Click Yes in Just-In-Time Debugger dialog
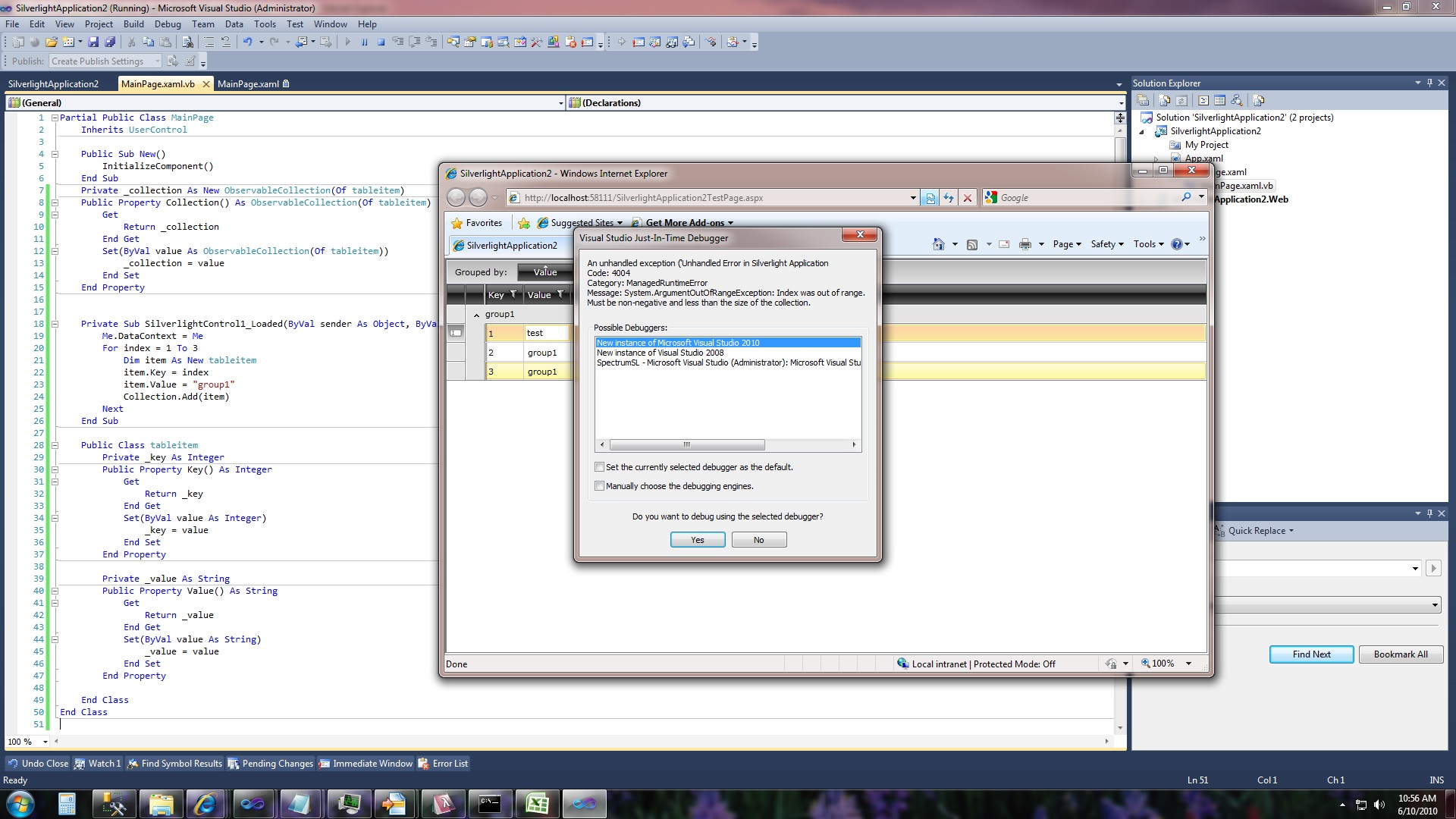The image size is (1456, 819). 698,540
